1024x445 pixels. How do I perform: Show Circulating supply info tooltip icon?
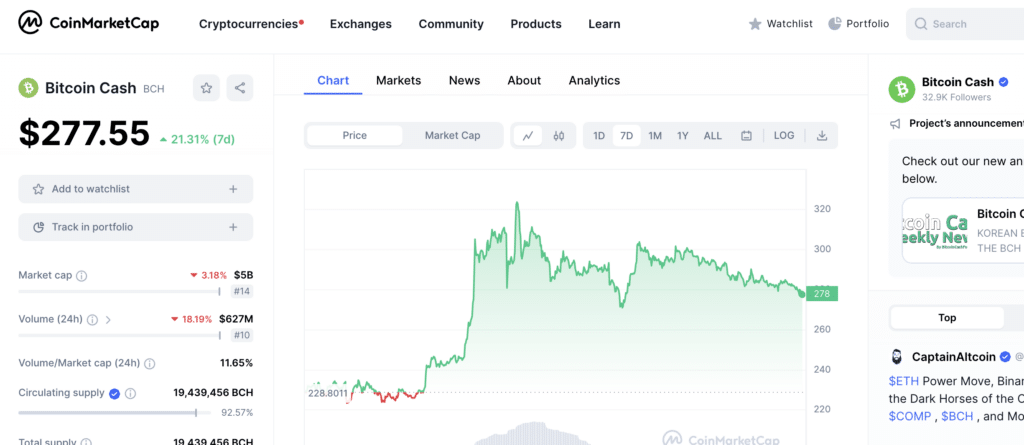coord(130,393)
